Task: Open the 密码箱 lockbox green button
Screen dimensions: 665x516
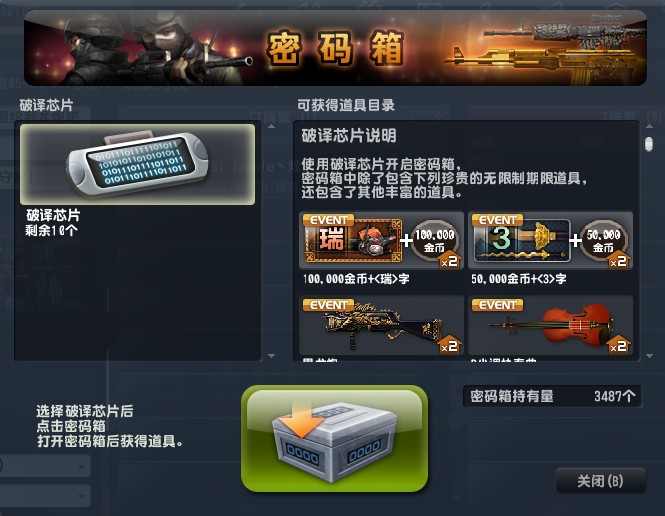Action: click(x=335, y=439)
